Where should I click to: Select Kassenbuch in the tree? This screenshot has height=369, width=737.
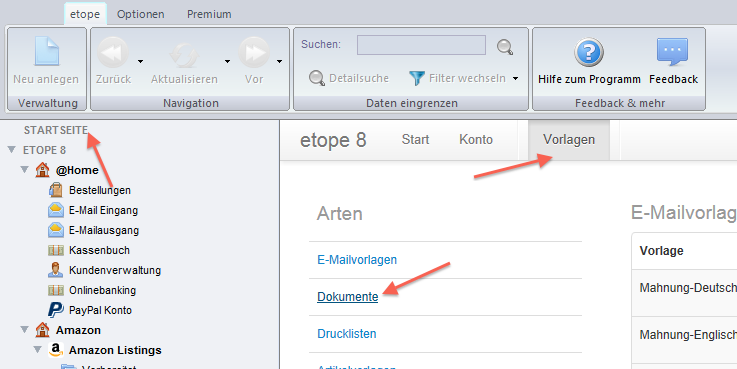tap(99, 250)
